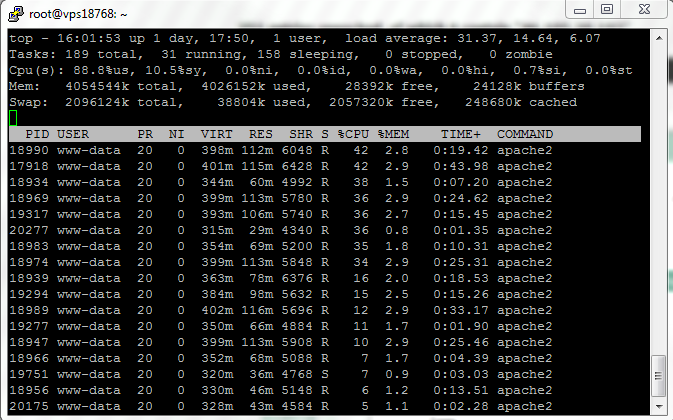Click PID 20277 in the process list
Viewport: 673px width, 420px height.
(29, 230)
